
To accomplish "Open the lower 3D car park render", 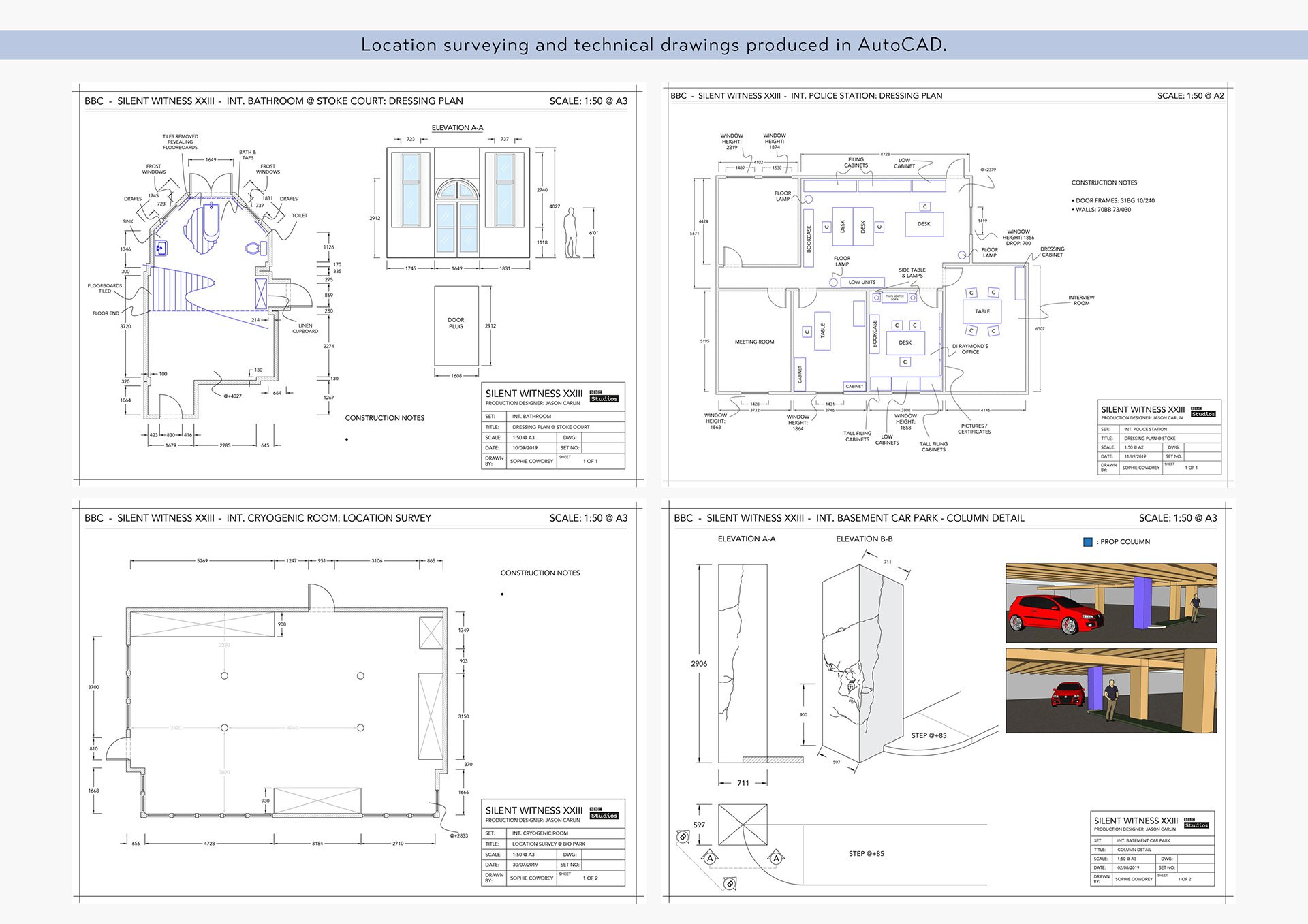I will (1111, 690).
